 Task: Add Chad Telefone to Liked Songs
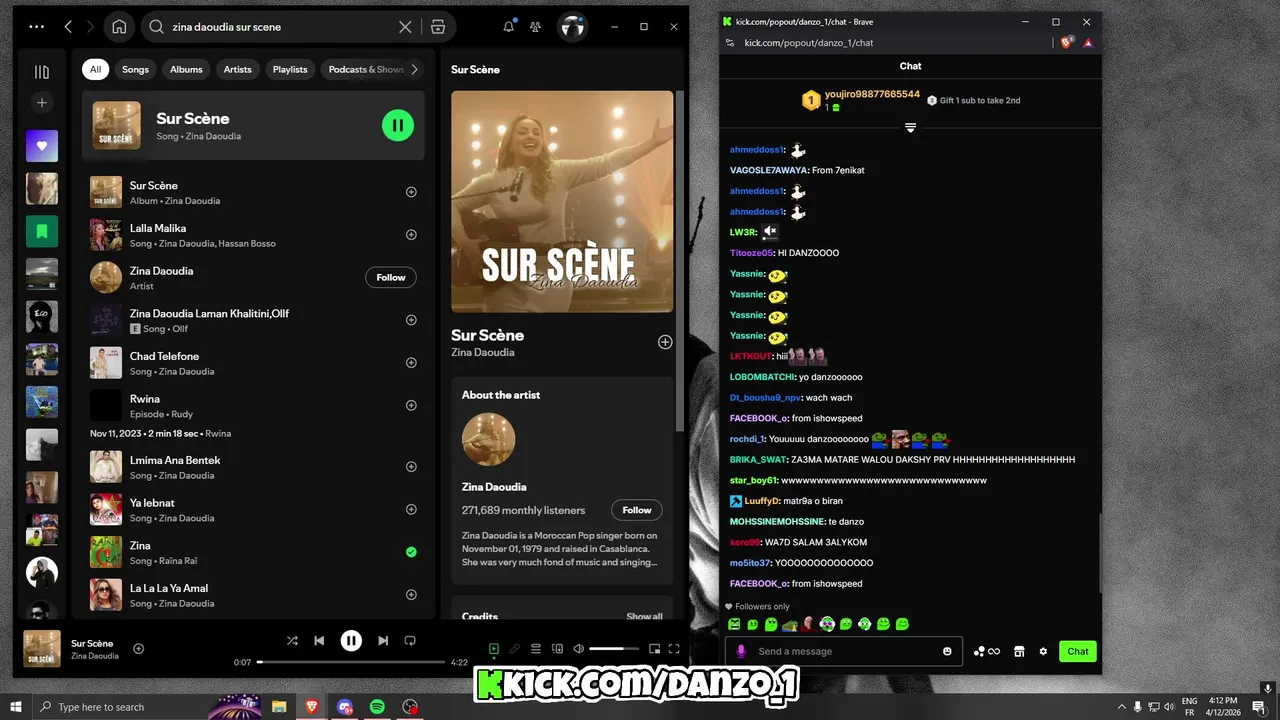411,363
